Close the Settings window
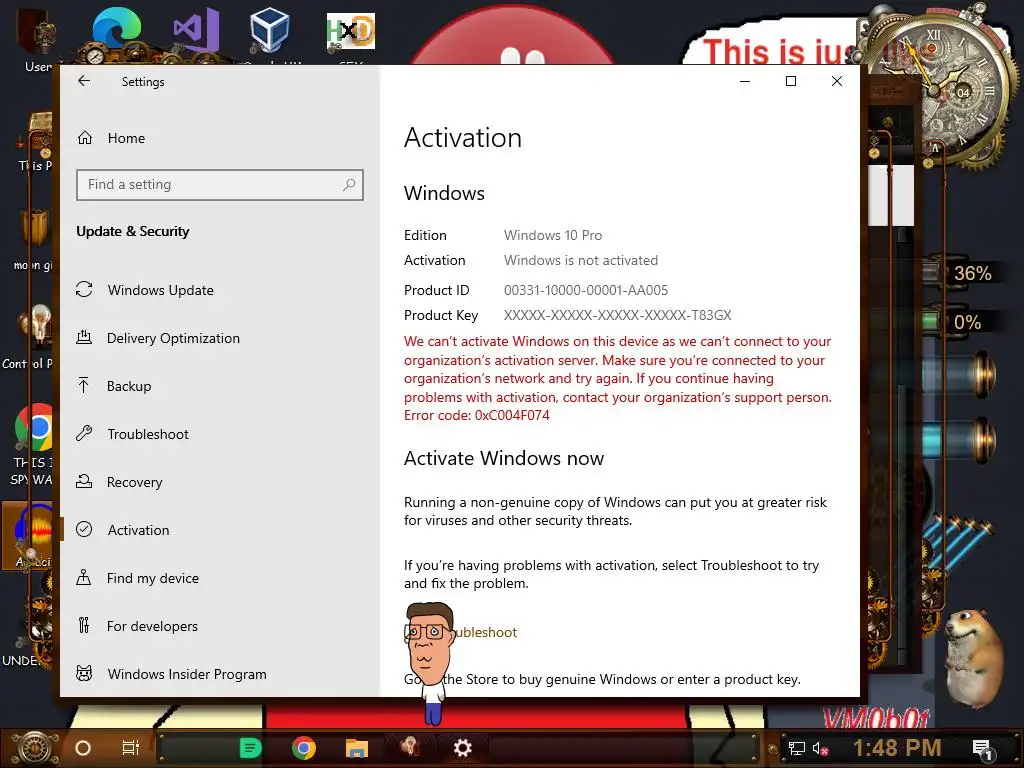 pos(837,81)
